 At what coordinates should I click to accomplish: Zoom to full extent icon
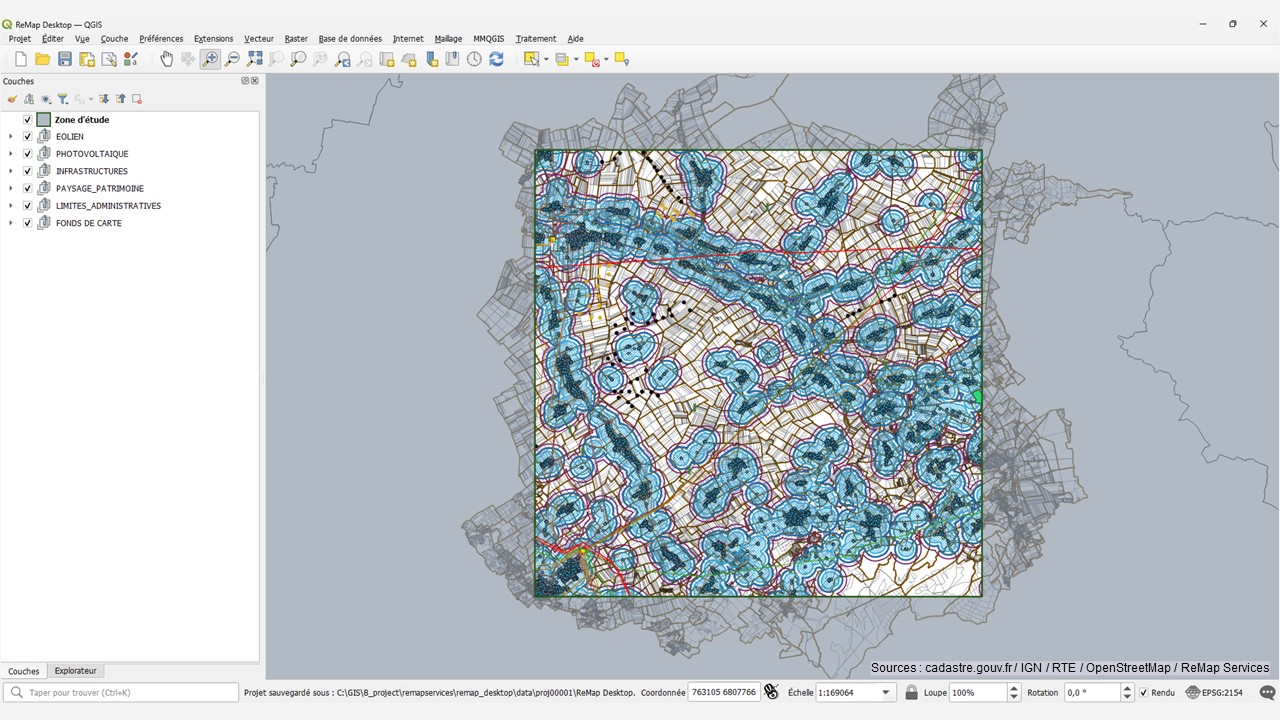point(255,60)
